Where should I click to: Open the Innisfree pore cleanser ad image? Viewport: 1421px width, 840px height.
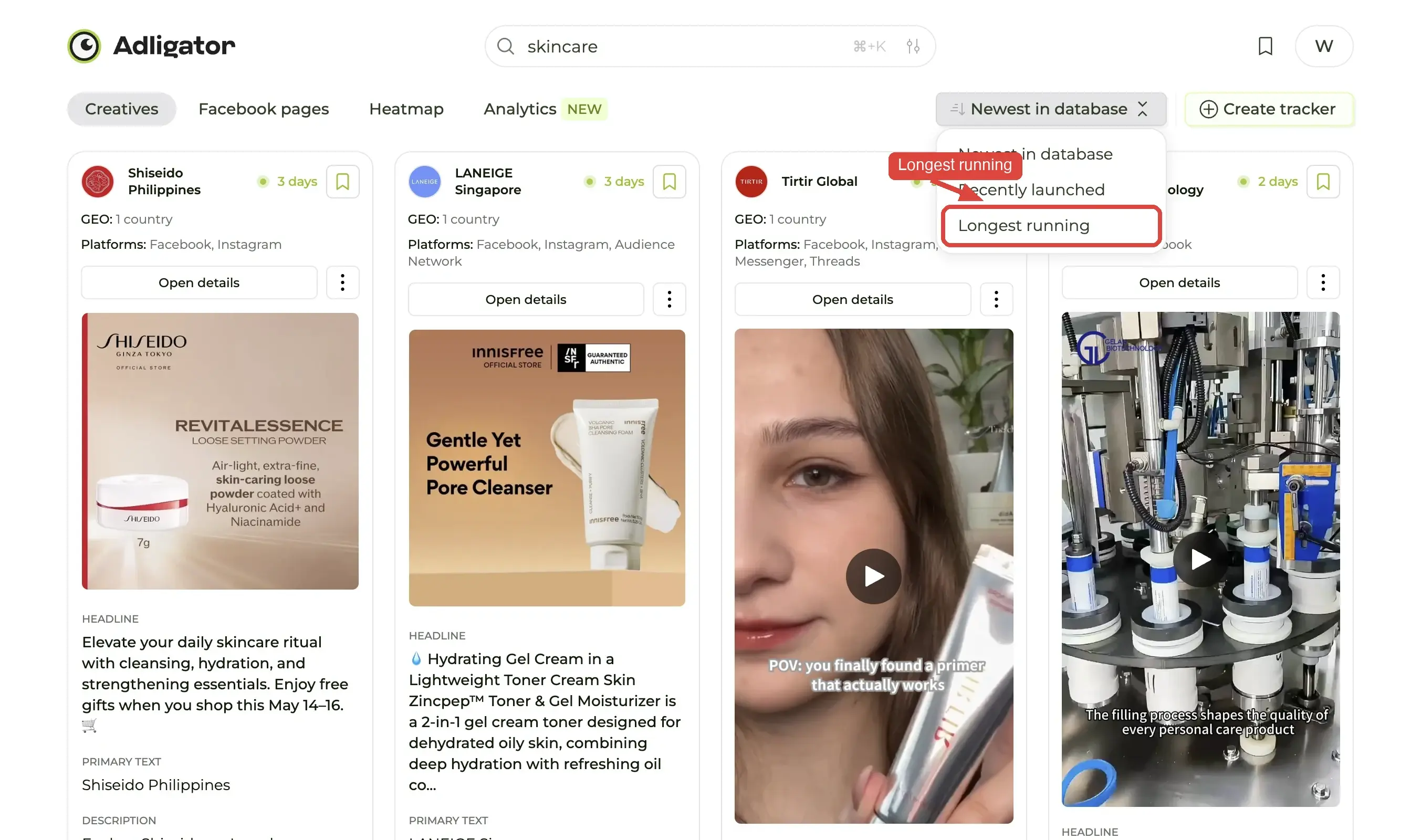[547, 468]
